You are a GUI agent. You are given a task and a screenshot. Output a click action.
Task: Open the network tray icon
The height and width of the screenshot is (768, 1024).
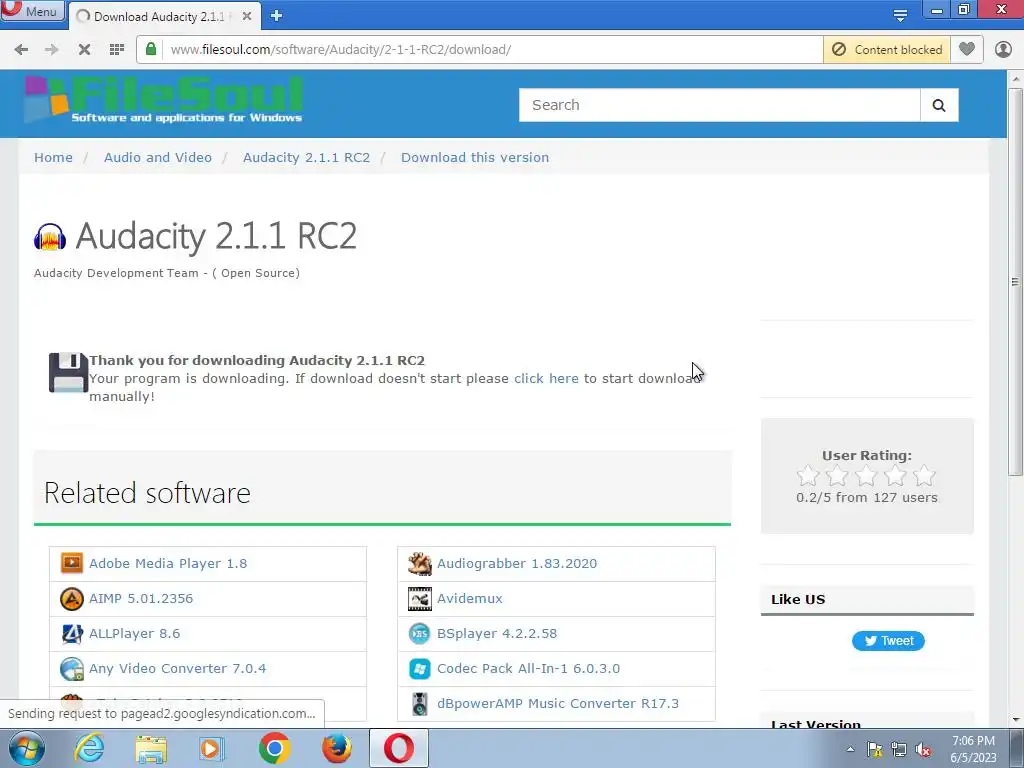(899, 750)
